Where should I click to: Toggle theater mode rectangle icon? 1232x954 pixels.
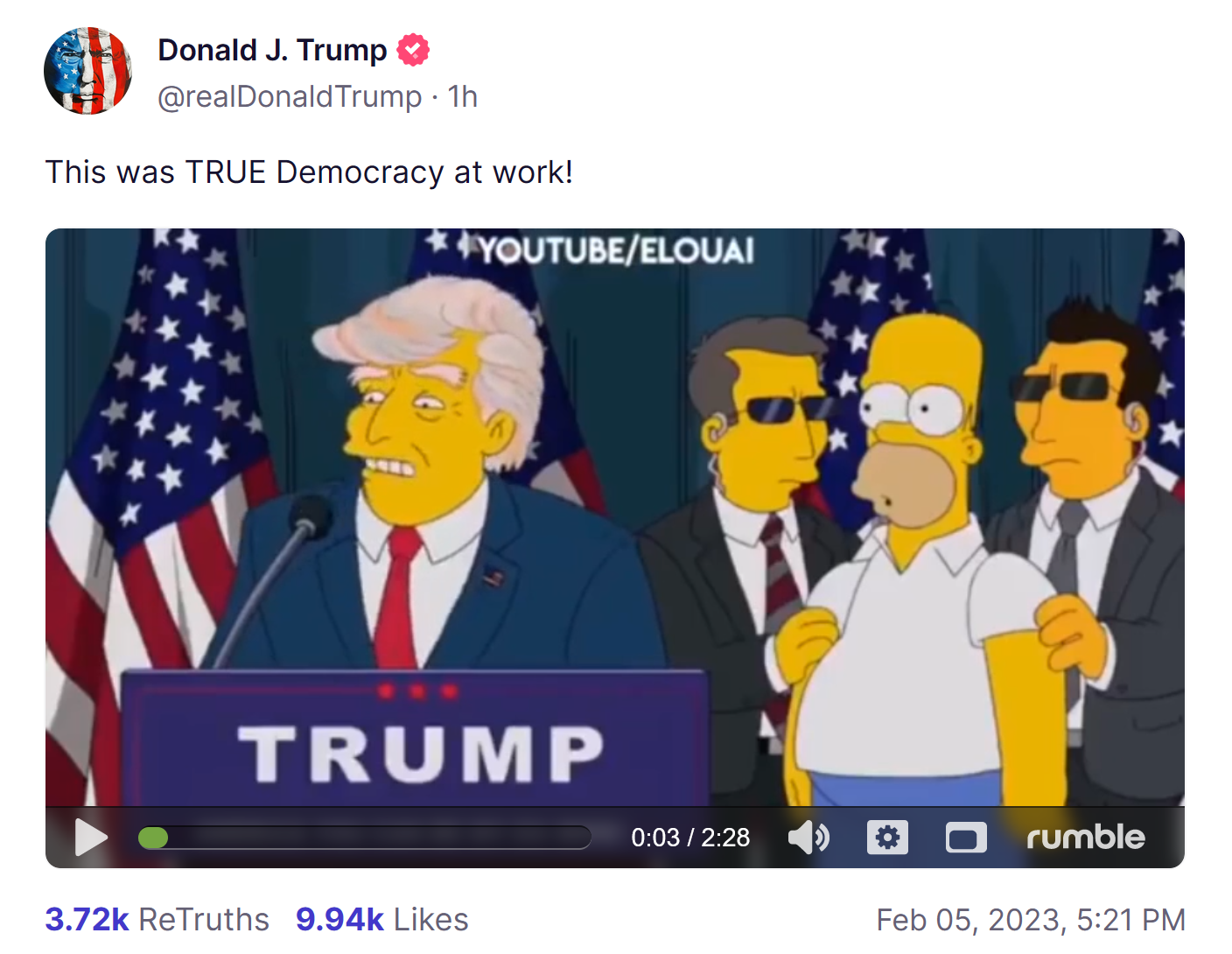click(966, 838)
